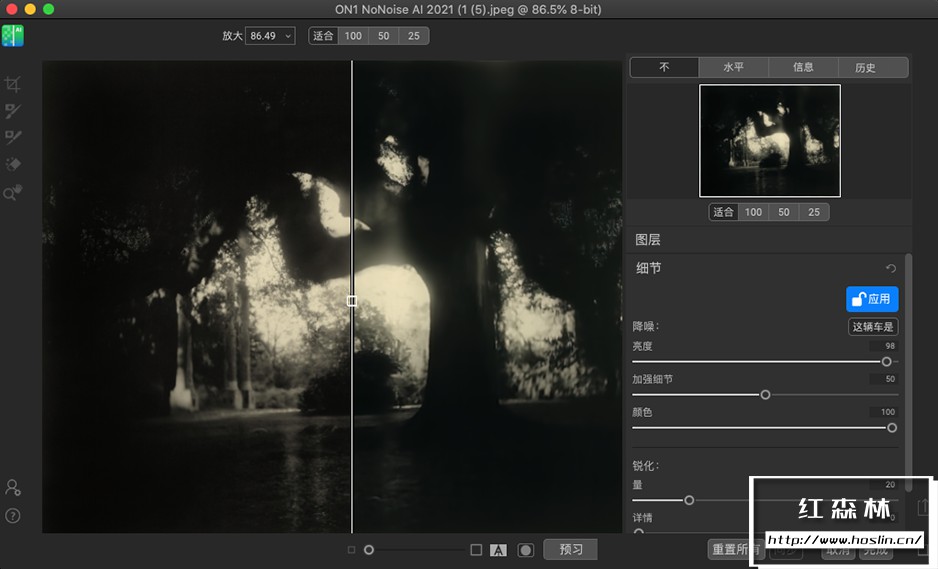Click the split-view divider handle

352,301
